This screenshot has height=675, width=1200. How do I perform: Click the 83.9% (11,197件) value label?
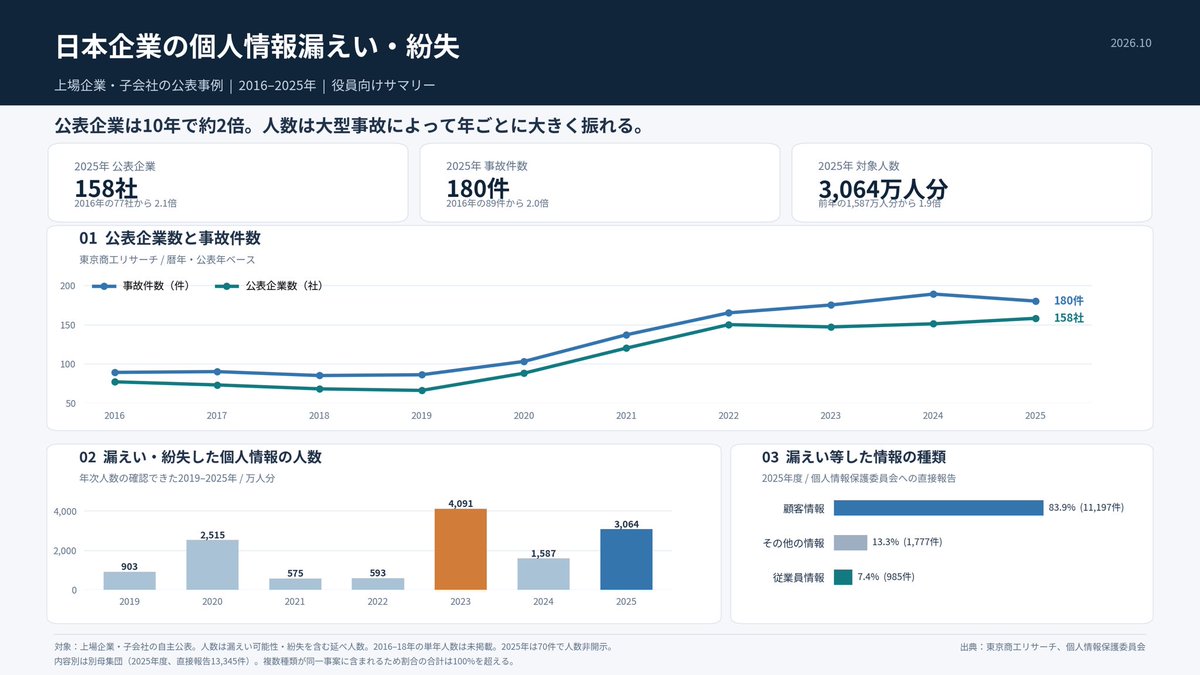click(1086, 508)
